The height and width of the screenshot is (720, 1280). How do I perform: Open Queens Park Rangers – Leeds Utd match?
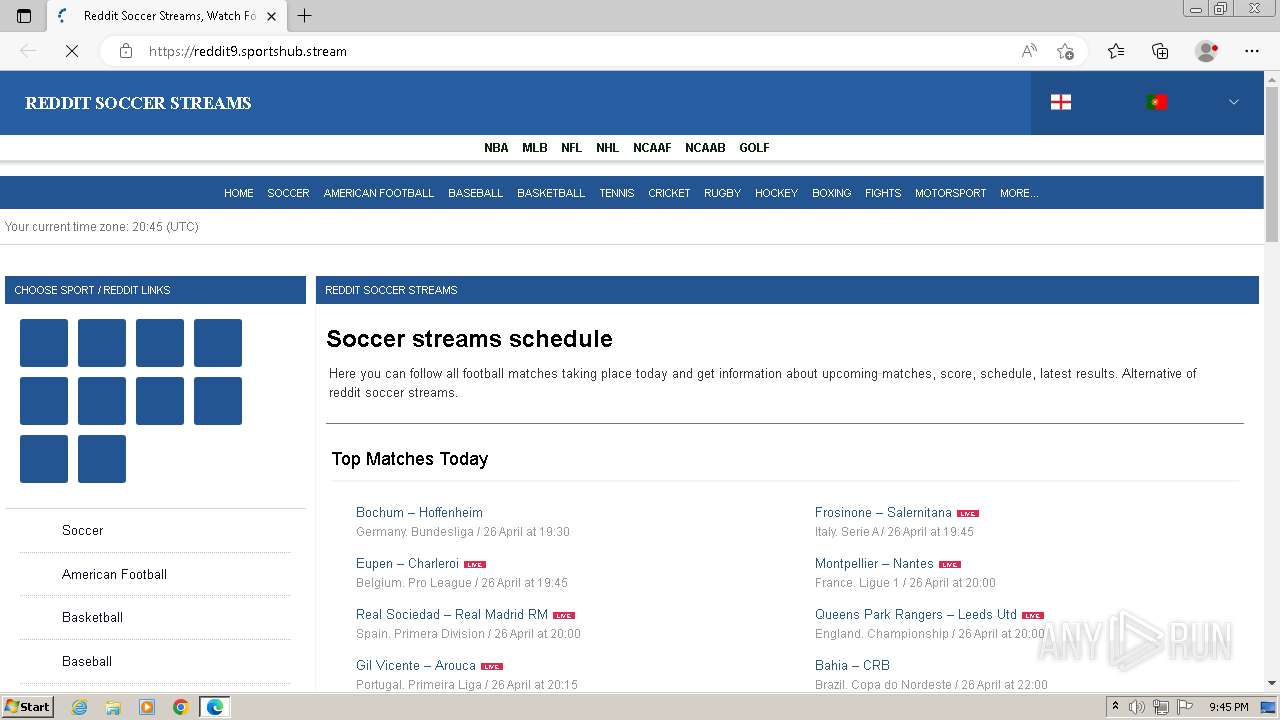tap(916, 615)
